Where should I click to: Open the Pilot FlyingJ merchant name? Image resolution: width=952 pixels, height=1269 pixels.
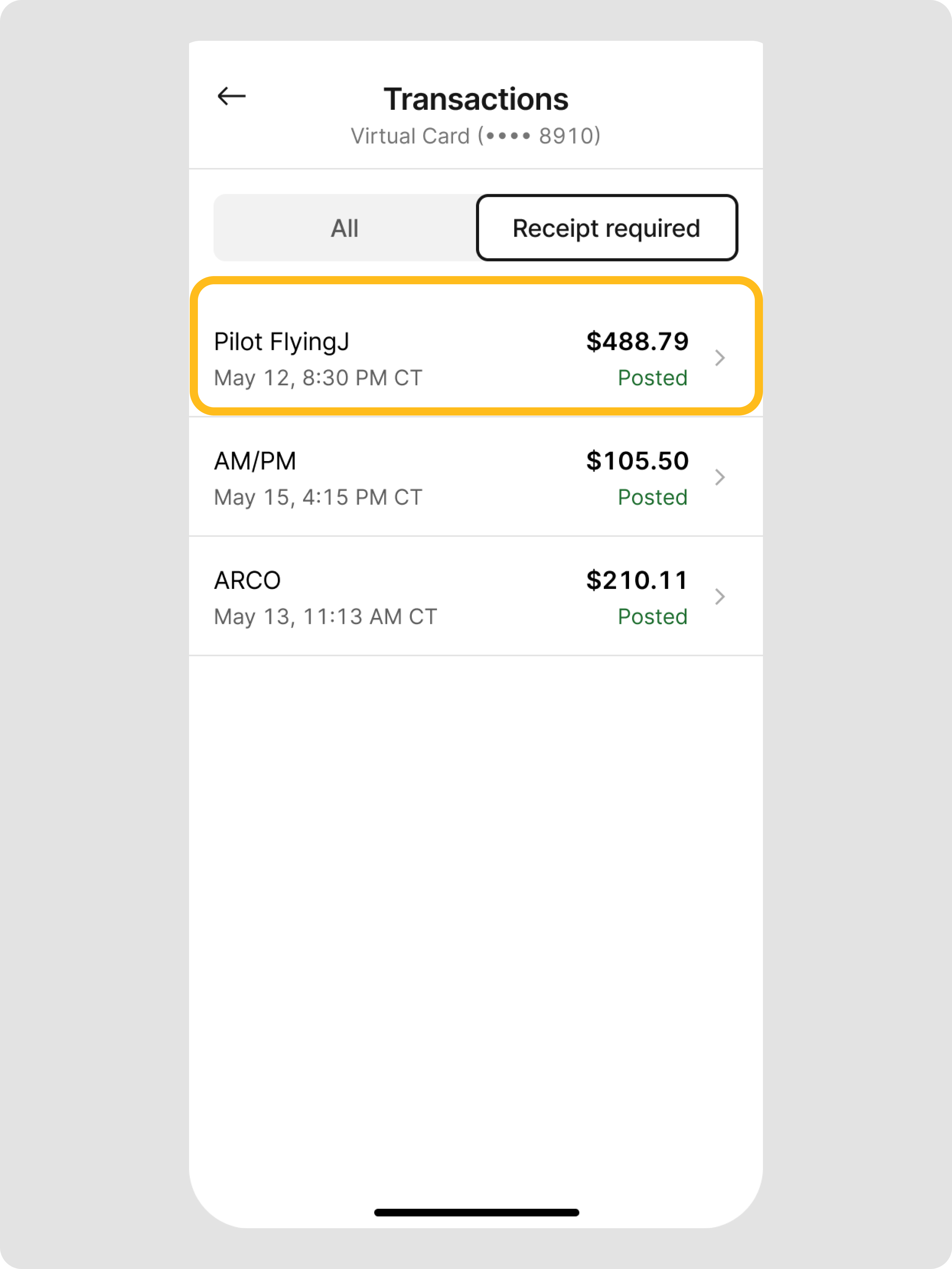point(282,342)
